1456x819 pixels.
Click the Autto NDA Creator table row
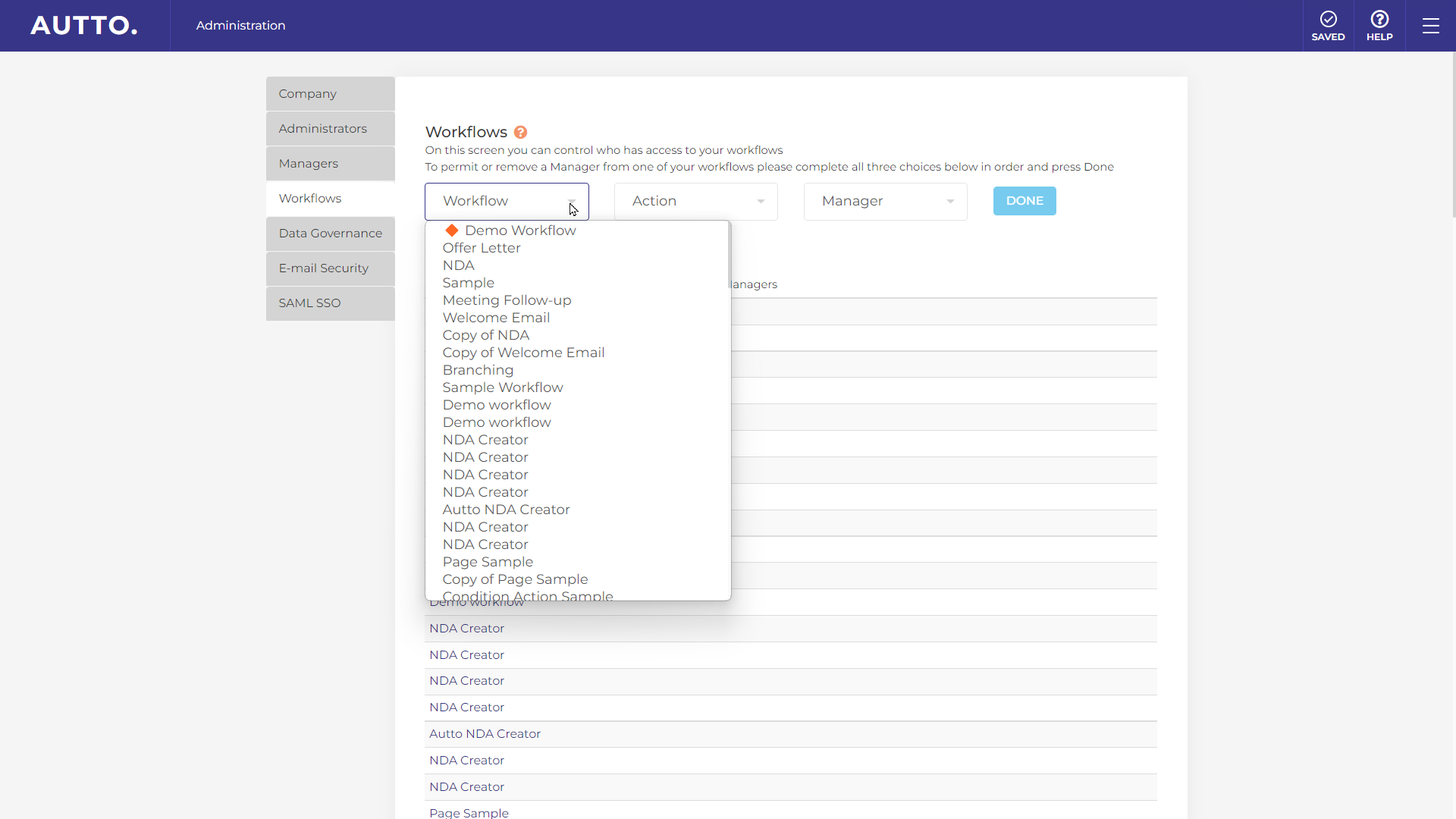click(x=791, y=734)
